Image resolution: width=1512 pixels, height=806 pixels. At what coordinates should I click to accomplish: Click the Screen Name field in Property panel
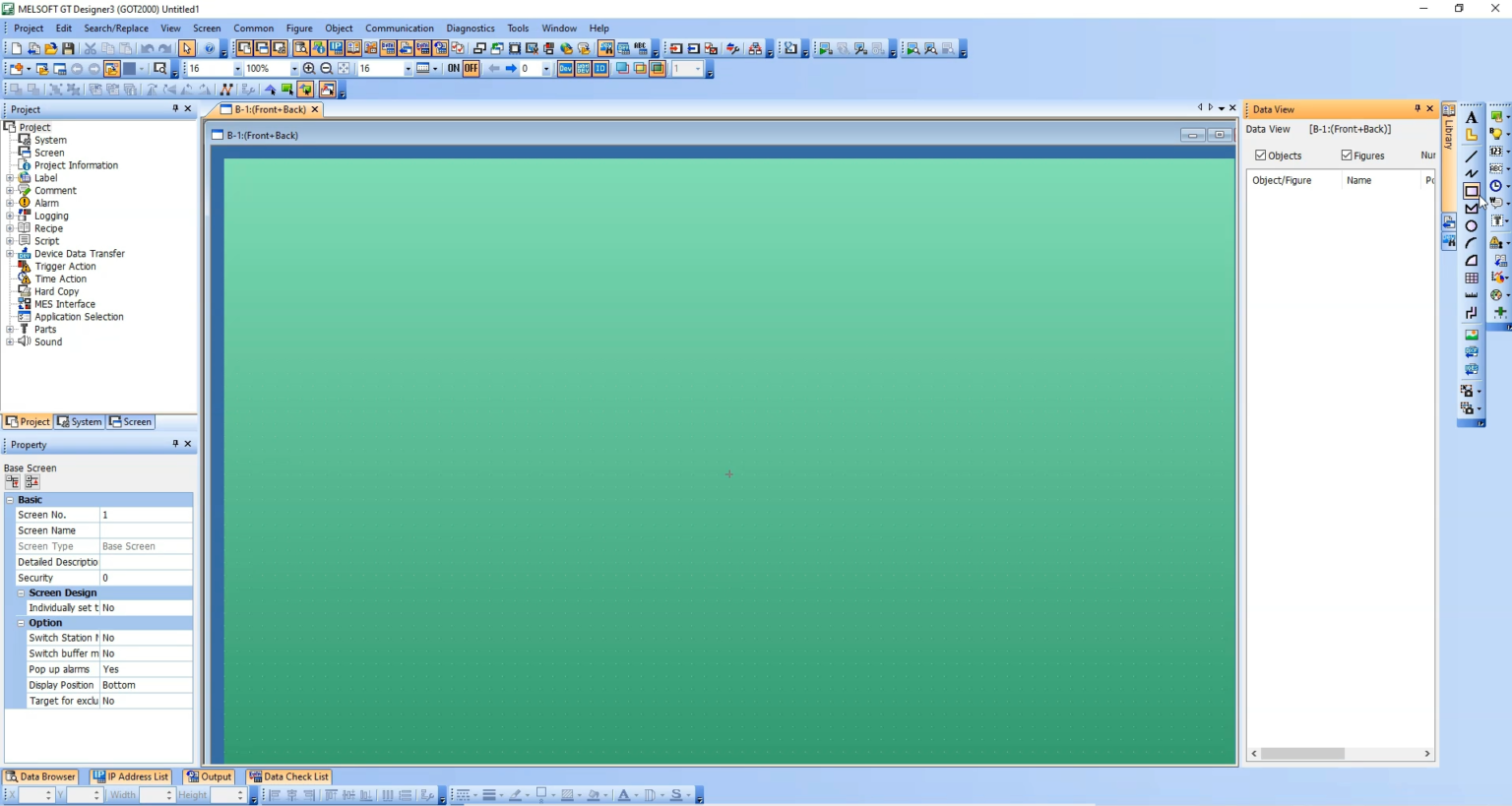(x=146, y=530)
